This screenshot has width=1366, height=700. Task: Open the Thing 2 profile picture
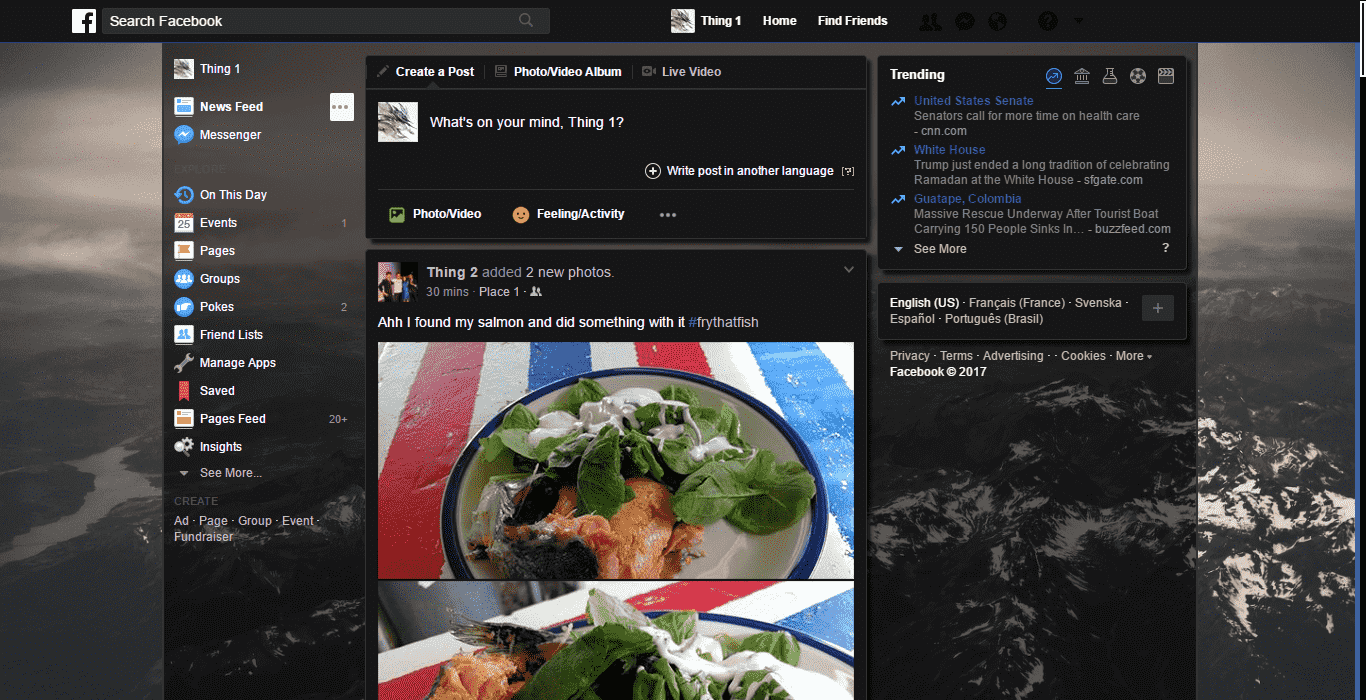point(397,282)
